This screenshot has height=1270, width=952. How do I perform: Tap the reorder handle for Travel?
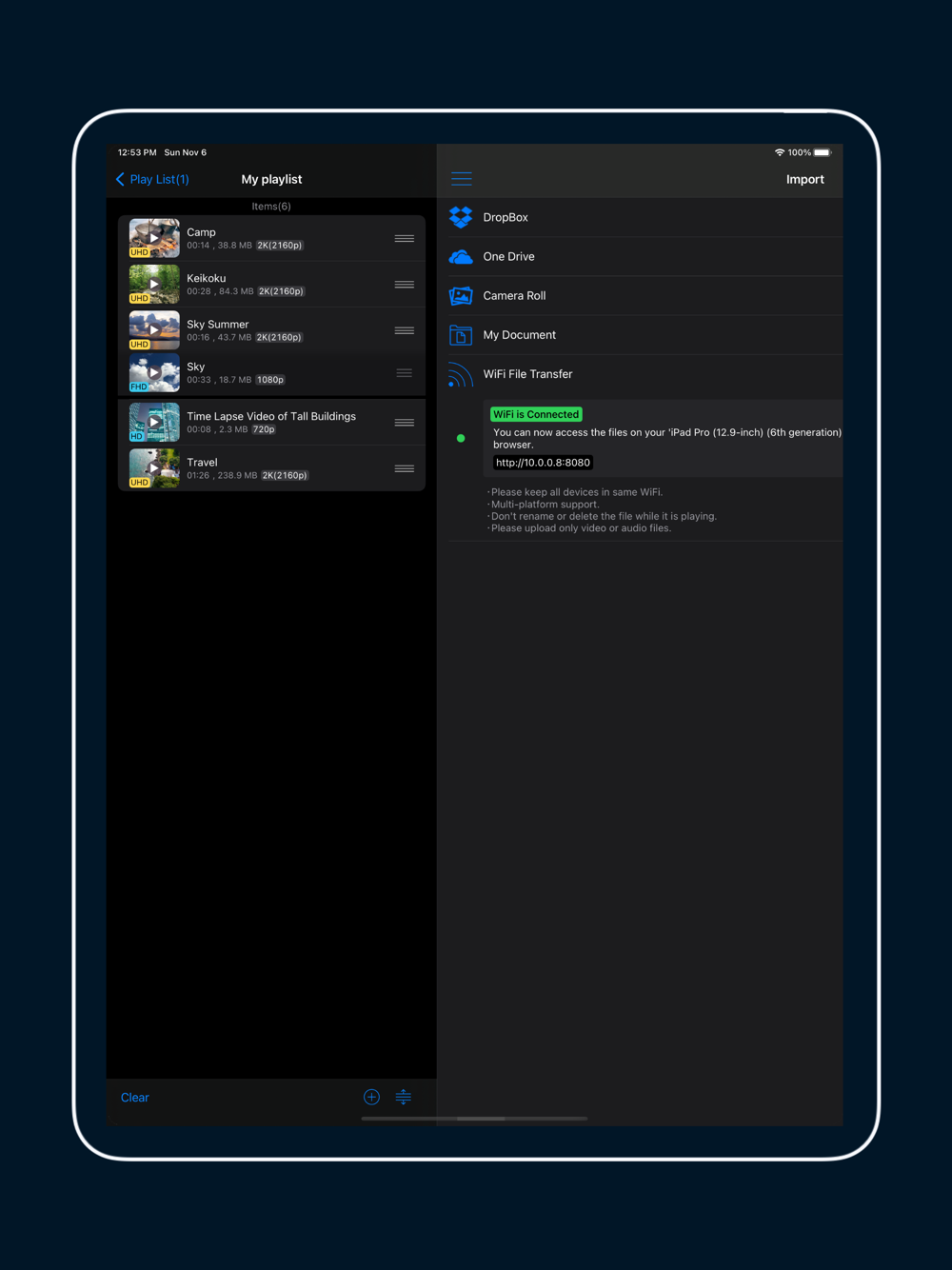point(404,468)
